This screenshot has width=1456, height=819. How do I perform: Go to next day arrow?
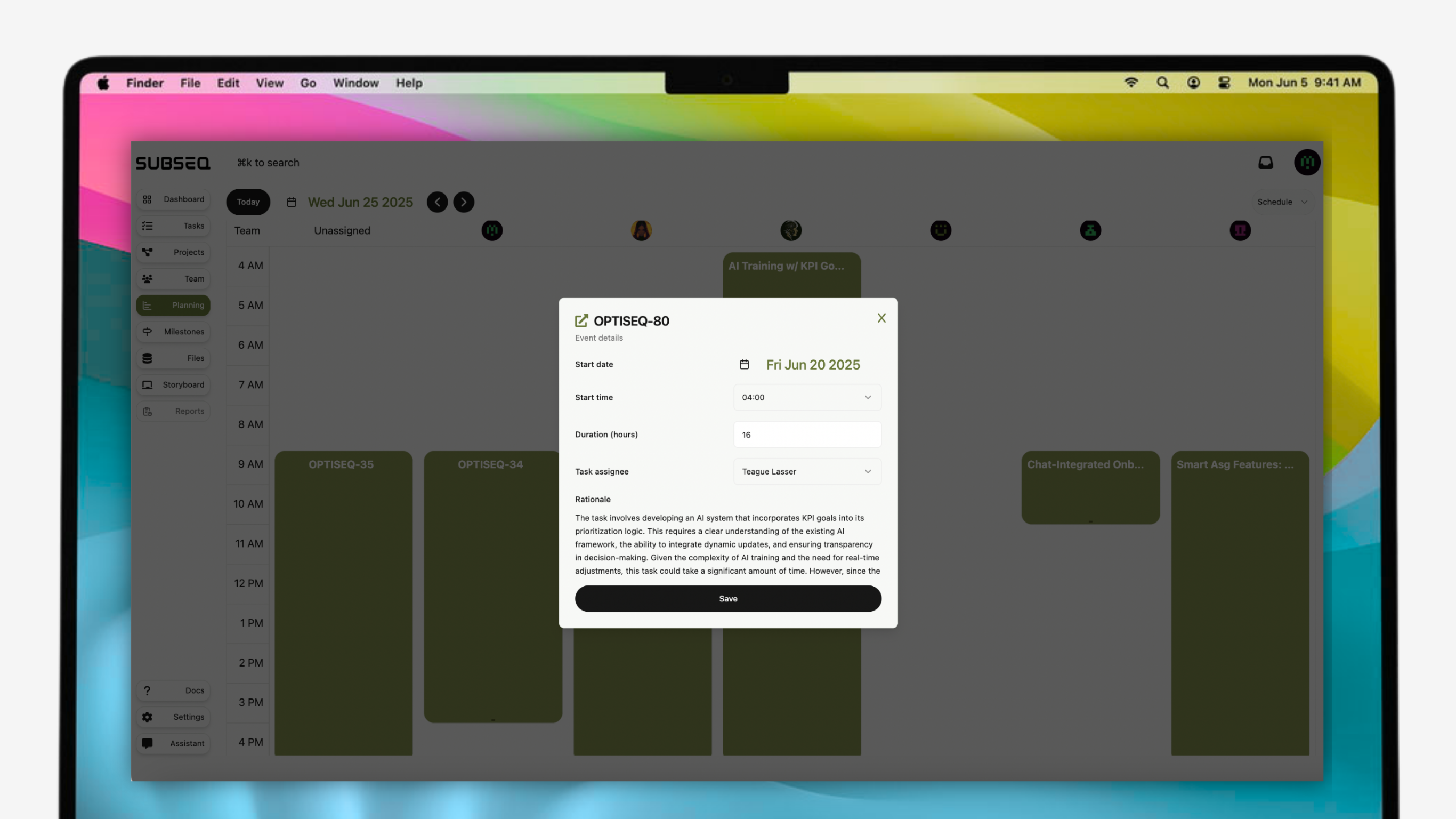pyautogui.click(x=464, y=202)
